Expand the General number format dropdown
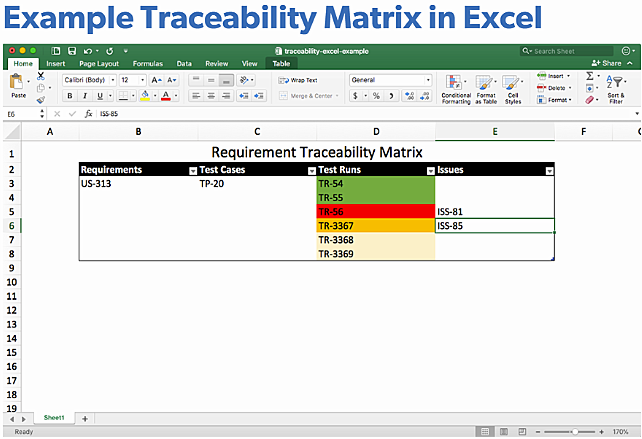The image size is (642, 439). 427,80
